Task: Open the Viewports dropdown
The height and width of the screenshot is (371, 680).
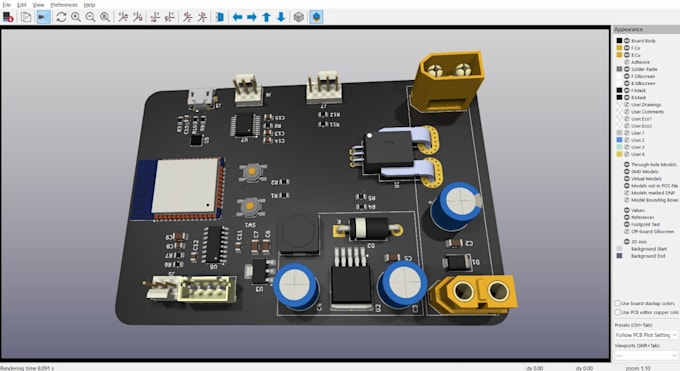Action: click(x=646, y=355)
